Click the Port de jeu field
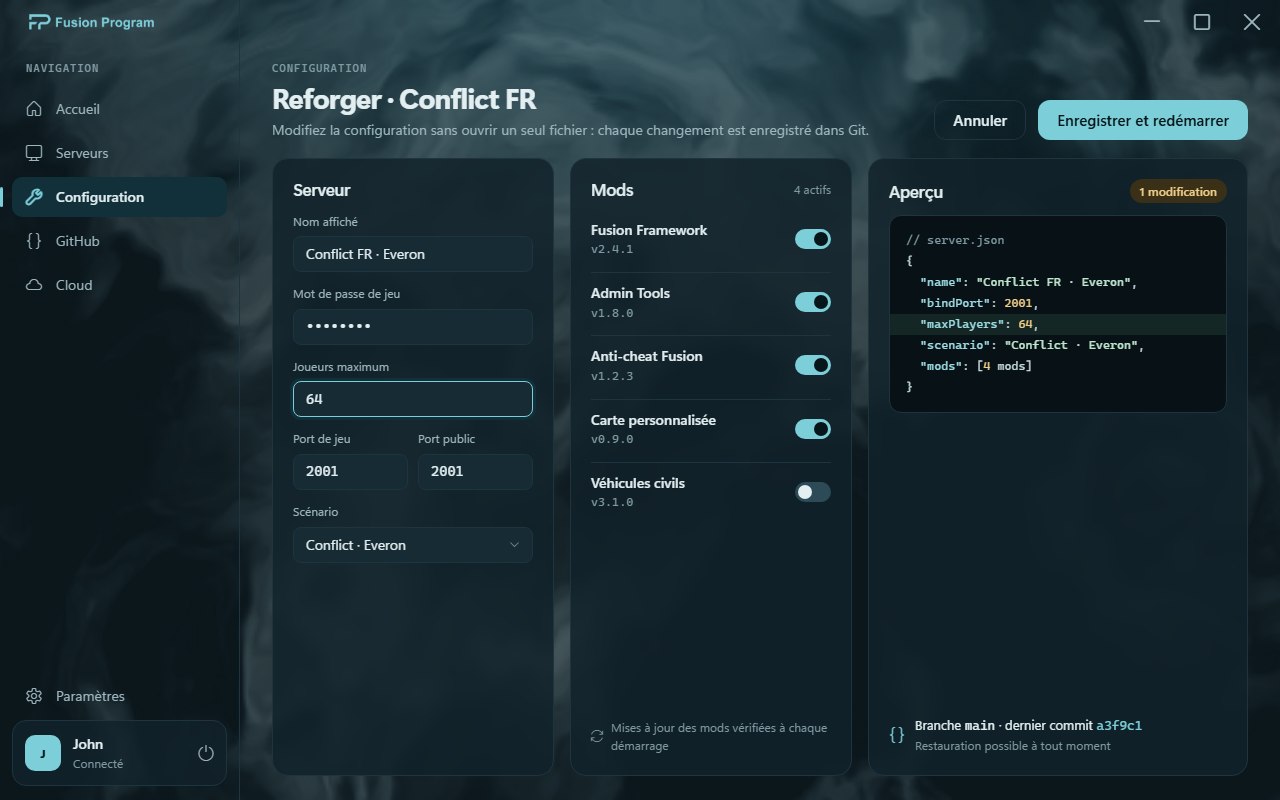 coord(350,472)
